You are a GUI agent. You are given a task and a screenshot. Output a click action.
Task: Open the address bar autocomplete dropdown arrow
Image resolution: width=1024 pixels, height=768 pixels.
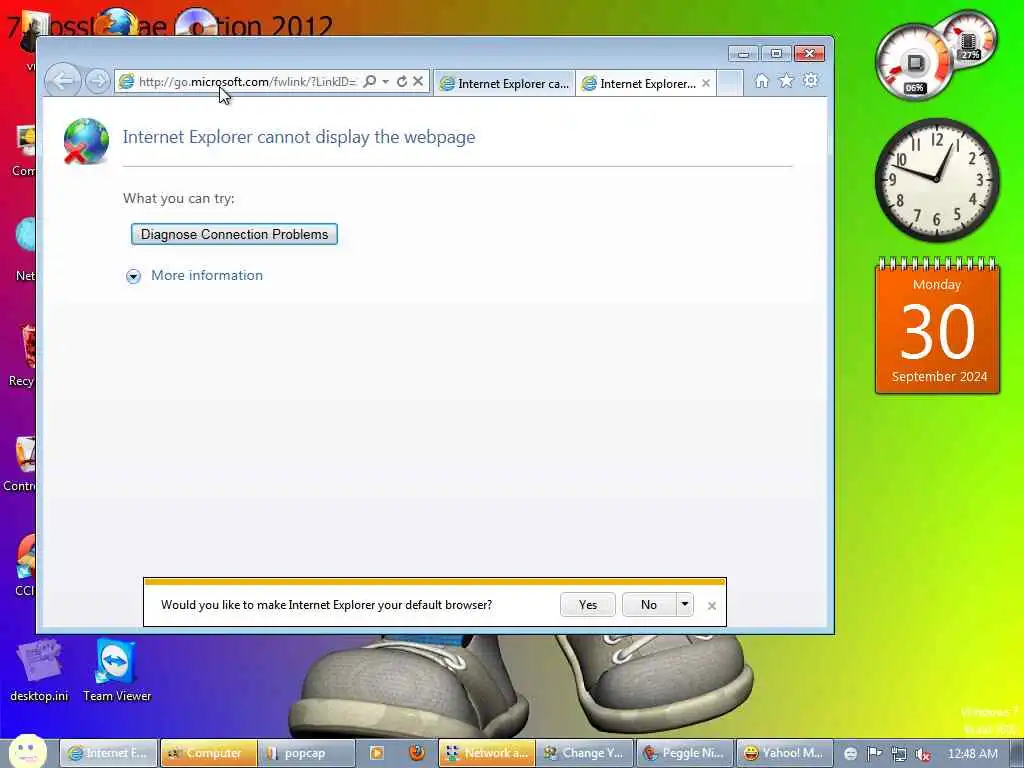pos(385,81)
